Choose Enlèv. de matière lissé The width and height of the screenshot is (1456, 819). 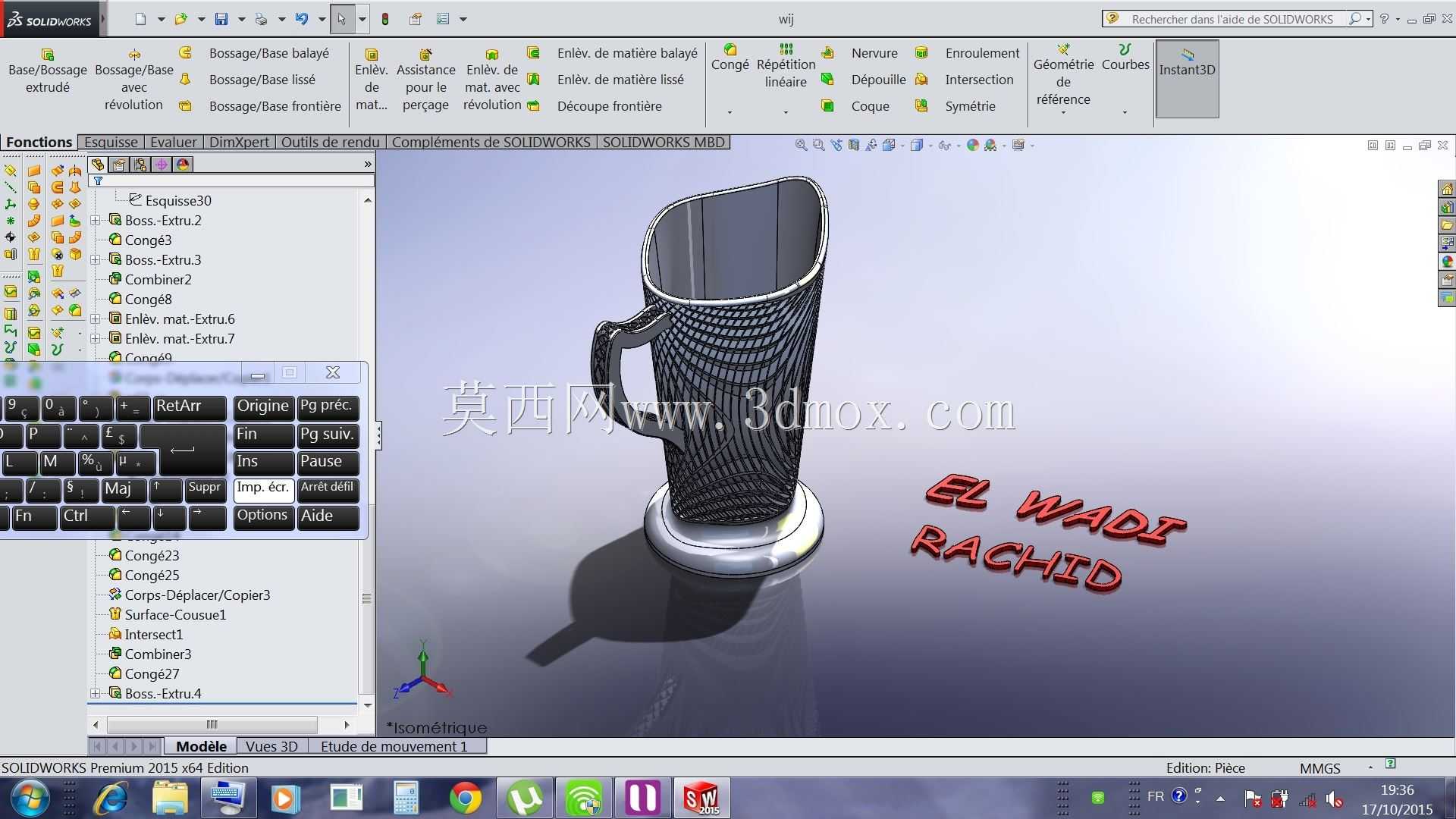(605, 80)
